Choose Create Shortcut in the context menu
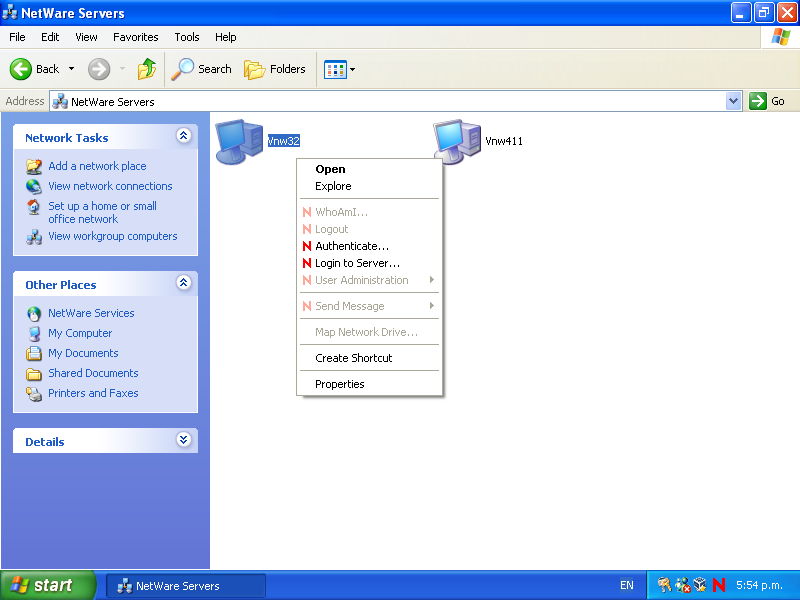 click(369, 358)
